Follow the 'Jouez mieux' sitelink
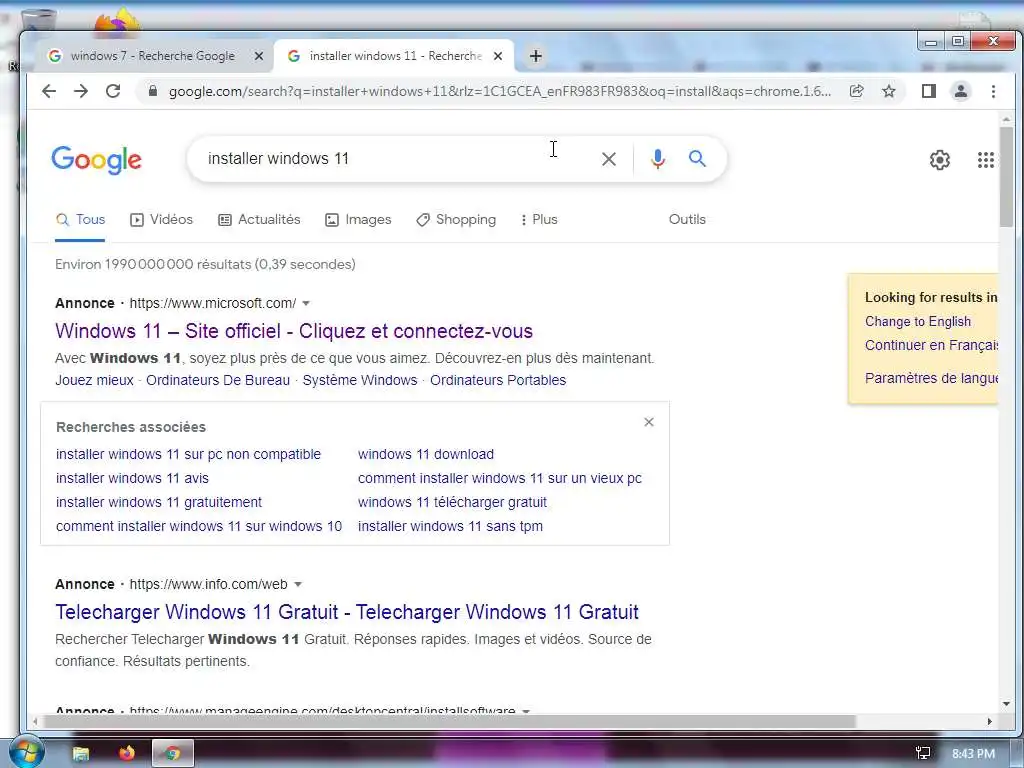This screenshot has width=1024, height=768. pos(94,381)
